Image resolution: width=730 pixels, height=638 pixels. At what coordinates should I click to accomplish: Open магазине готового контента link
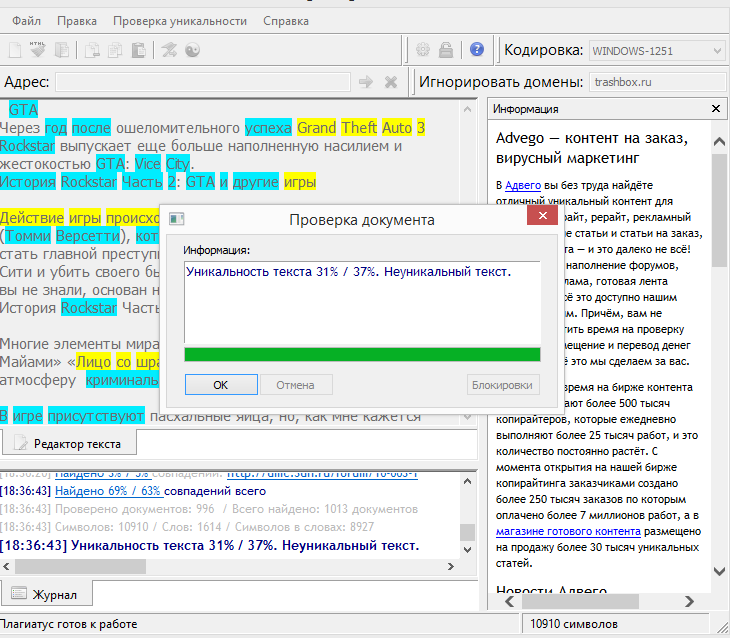(x=568, y=531)
